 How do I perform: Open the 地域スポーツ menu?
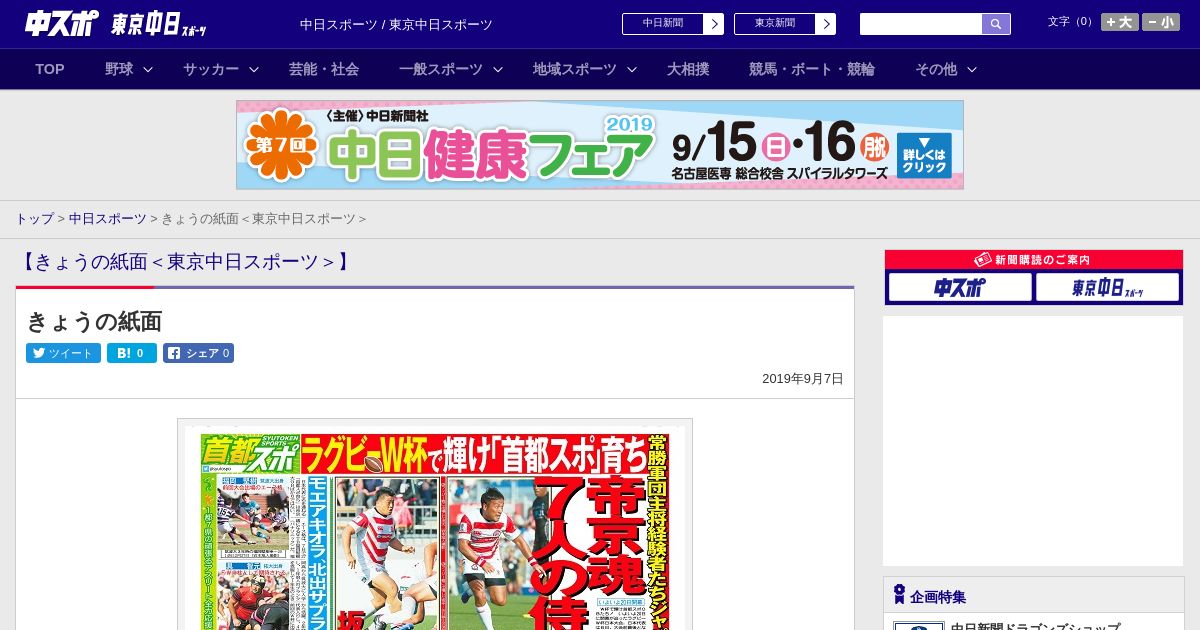click(575, 69)
